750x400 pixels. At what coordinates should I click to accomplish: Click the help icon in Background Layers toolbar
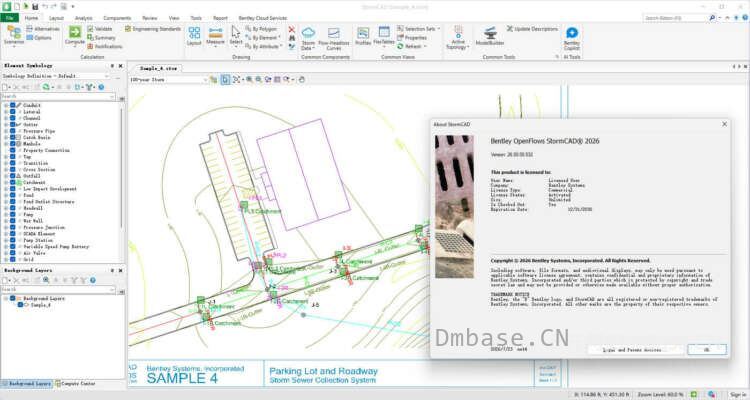click(x=93, y=280)
